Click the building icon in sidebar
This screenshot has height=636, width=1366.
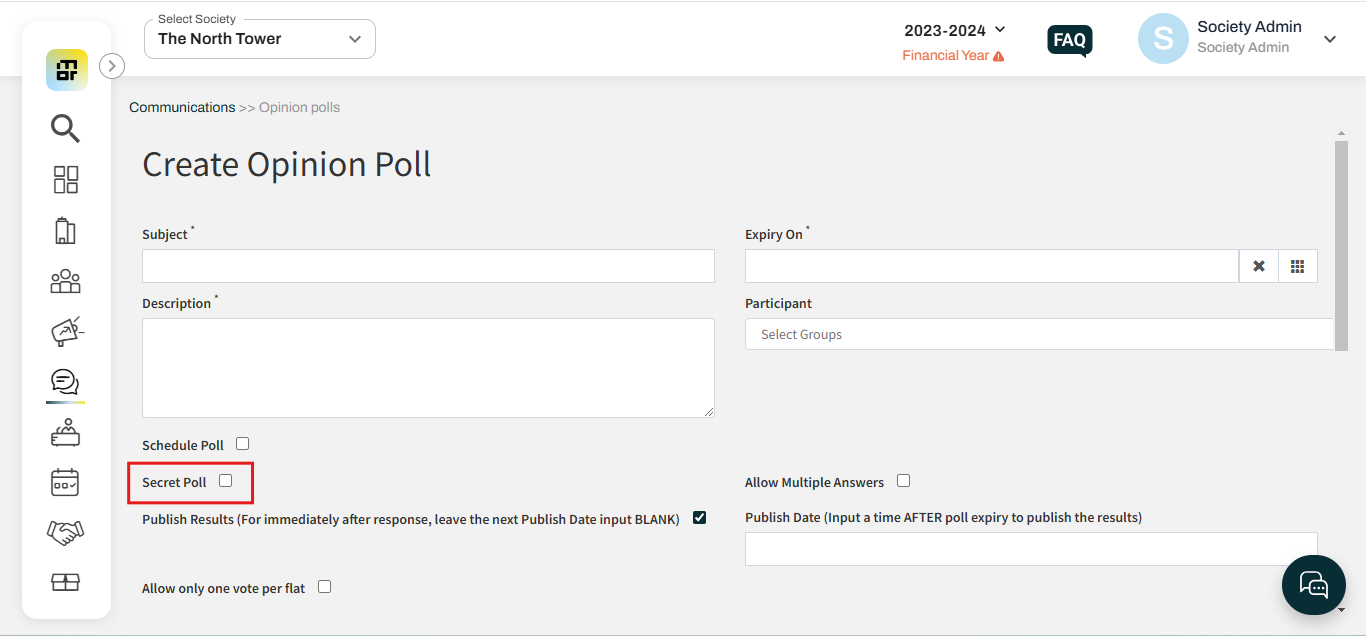coord(65,231)
